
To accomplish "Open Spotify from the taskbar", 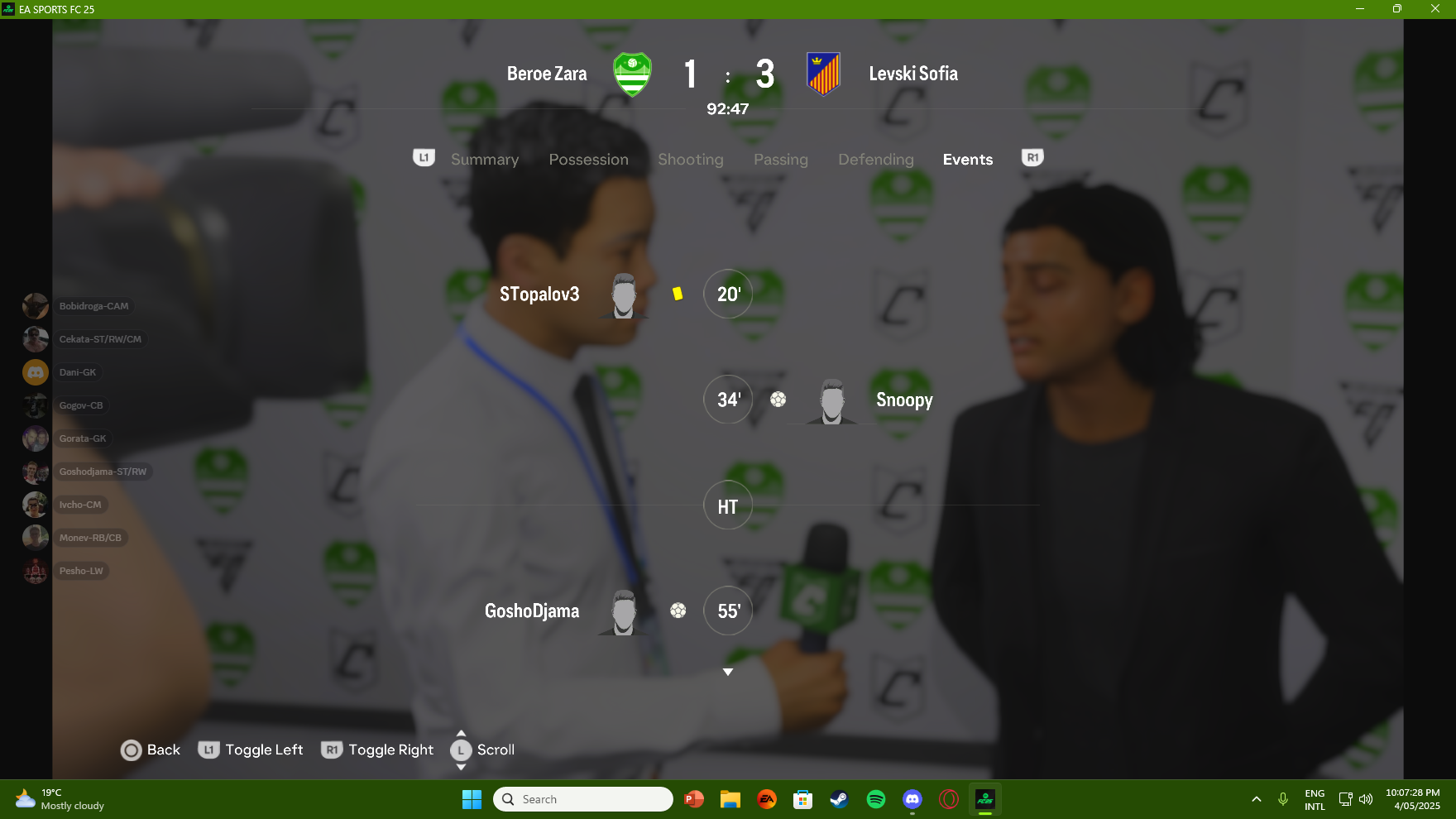I will point(876,799).
